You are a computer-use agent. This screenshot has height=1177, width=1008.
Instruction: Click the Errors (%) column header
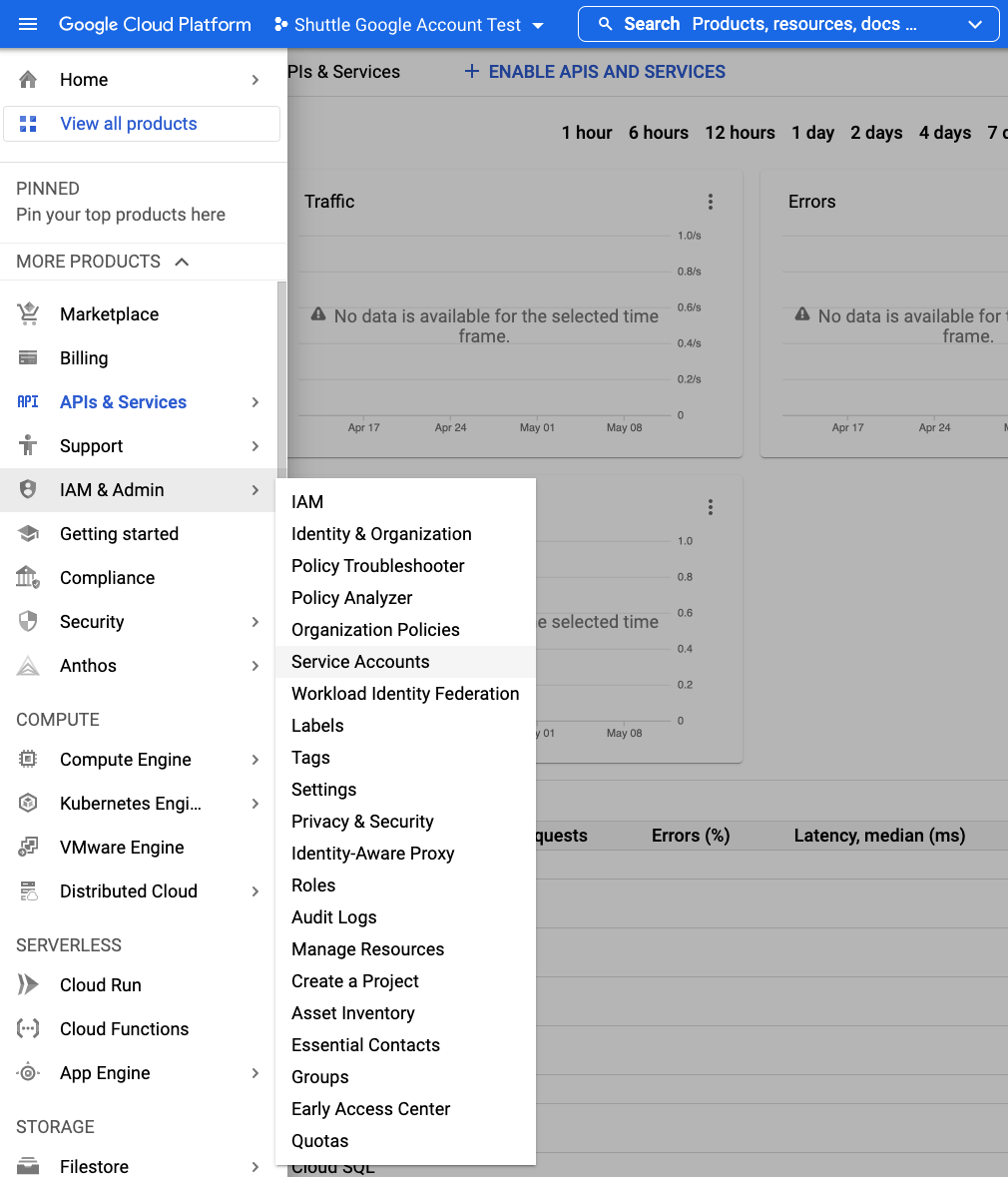coord(691,836)
